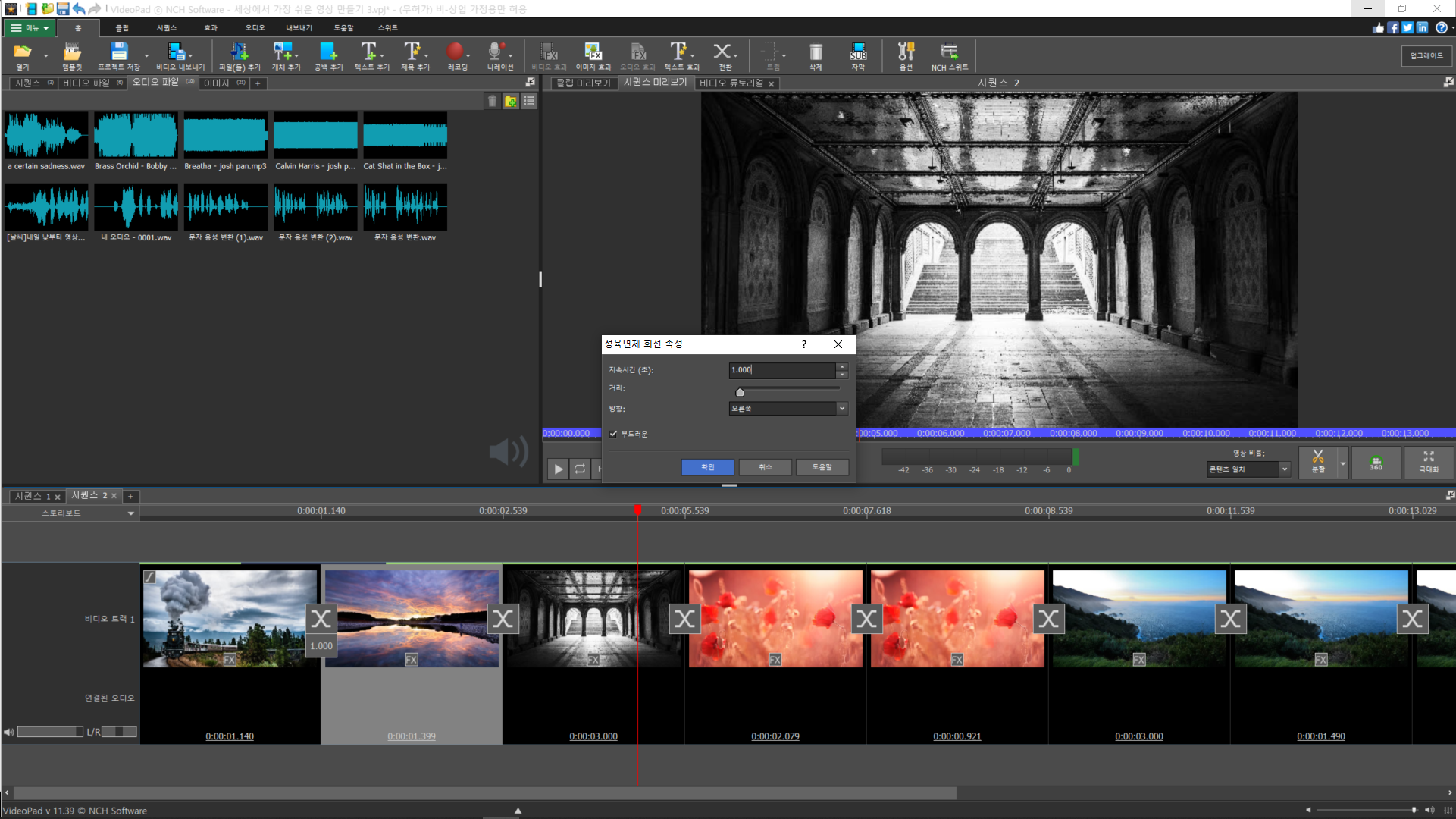Screen dimensions: 1456x819
Task: Open the 효과 (Effects) ribbon tab
Action: pos(211,28)
